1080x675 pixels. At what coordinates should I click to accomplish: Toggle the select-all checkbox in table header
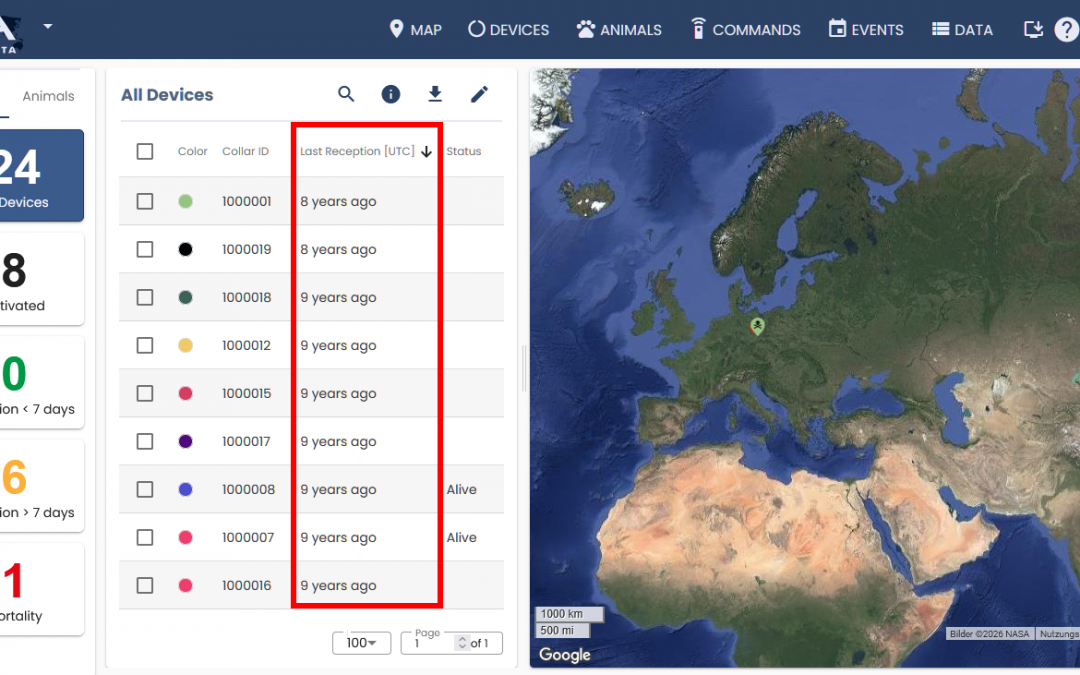point(145,151)
